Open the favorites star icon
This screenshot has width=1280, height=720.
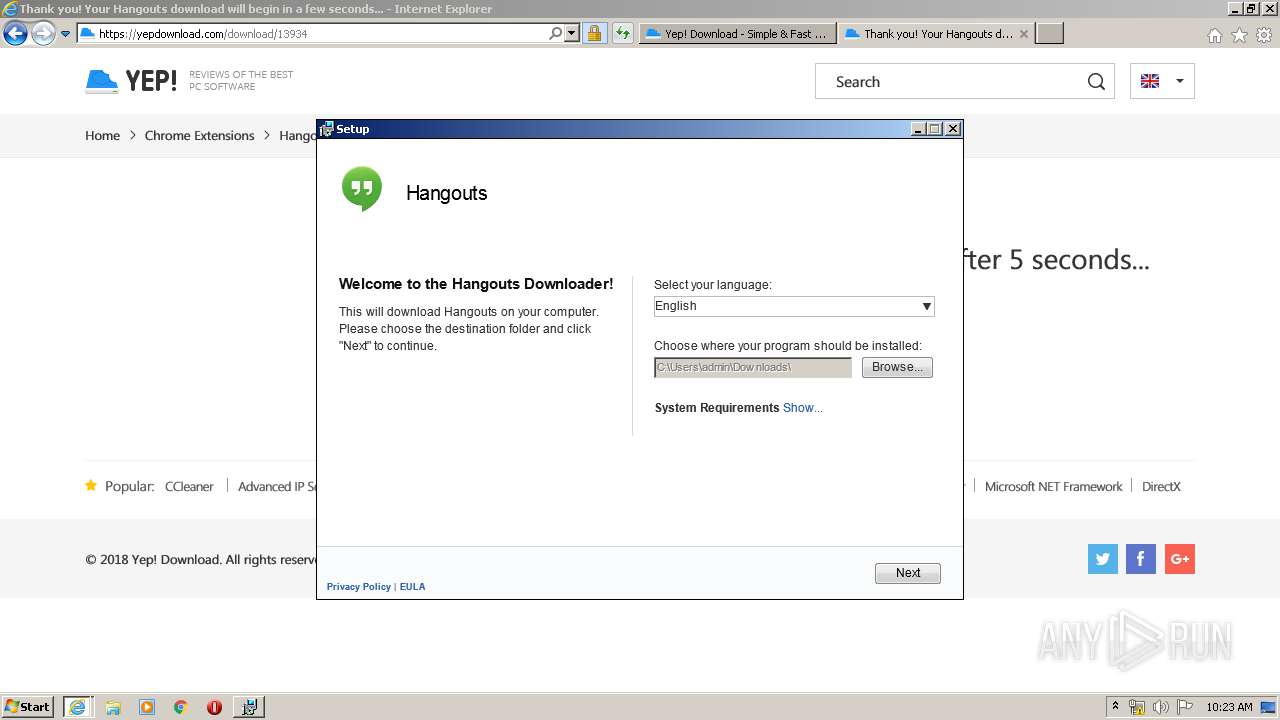tap(1239, 35)
